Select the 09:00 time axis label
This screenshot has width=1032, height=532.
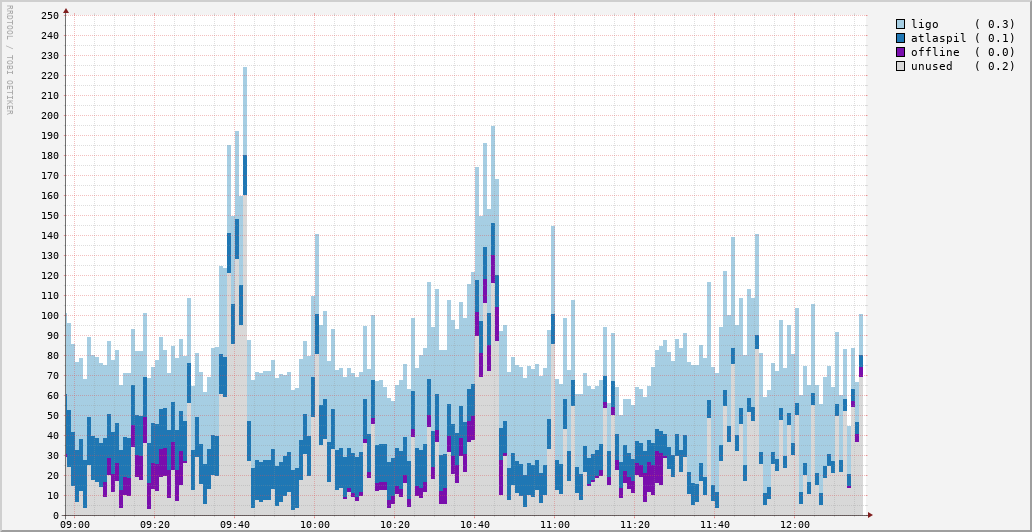(x=75, y=524)
